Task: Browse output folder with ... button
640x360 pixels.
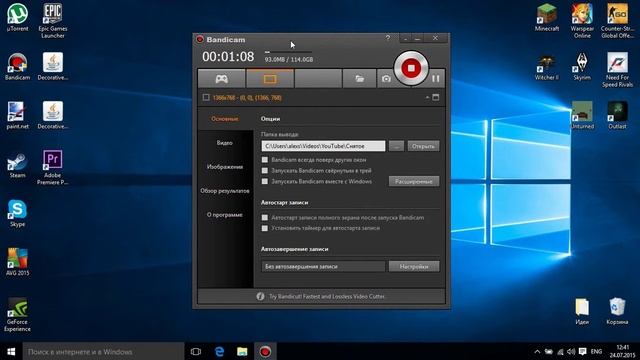Action: tap(396, 146)
